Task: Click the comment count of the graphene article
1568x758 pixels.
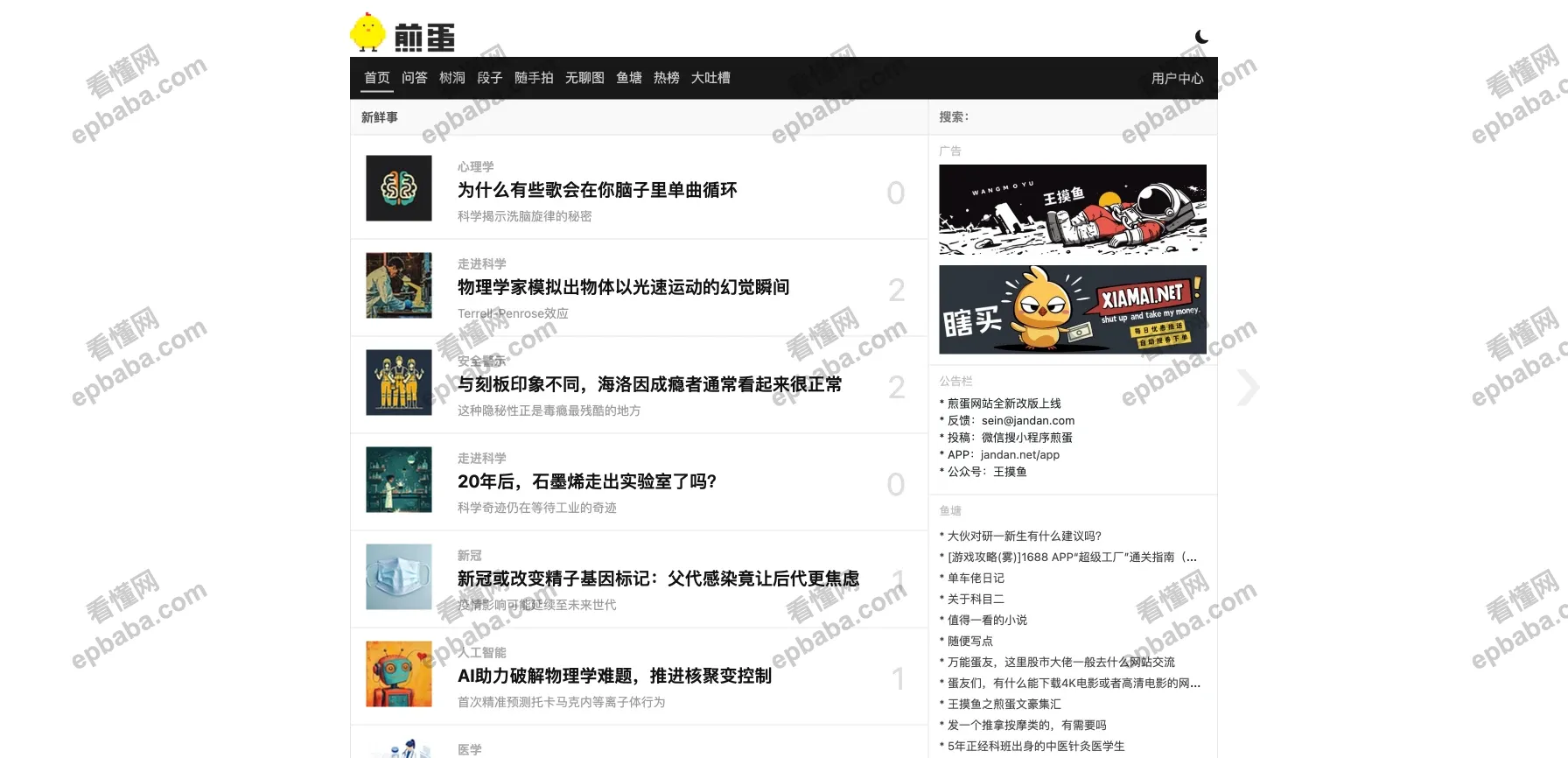Action: point(896,484)
